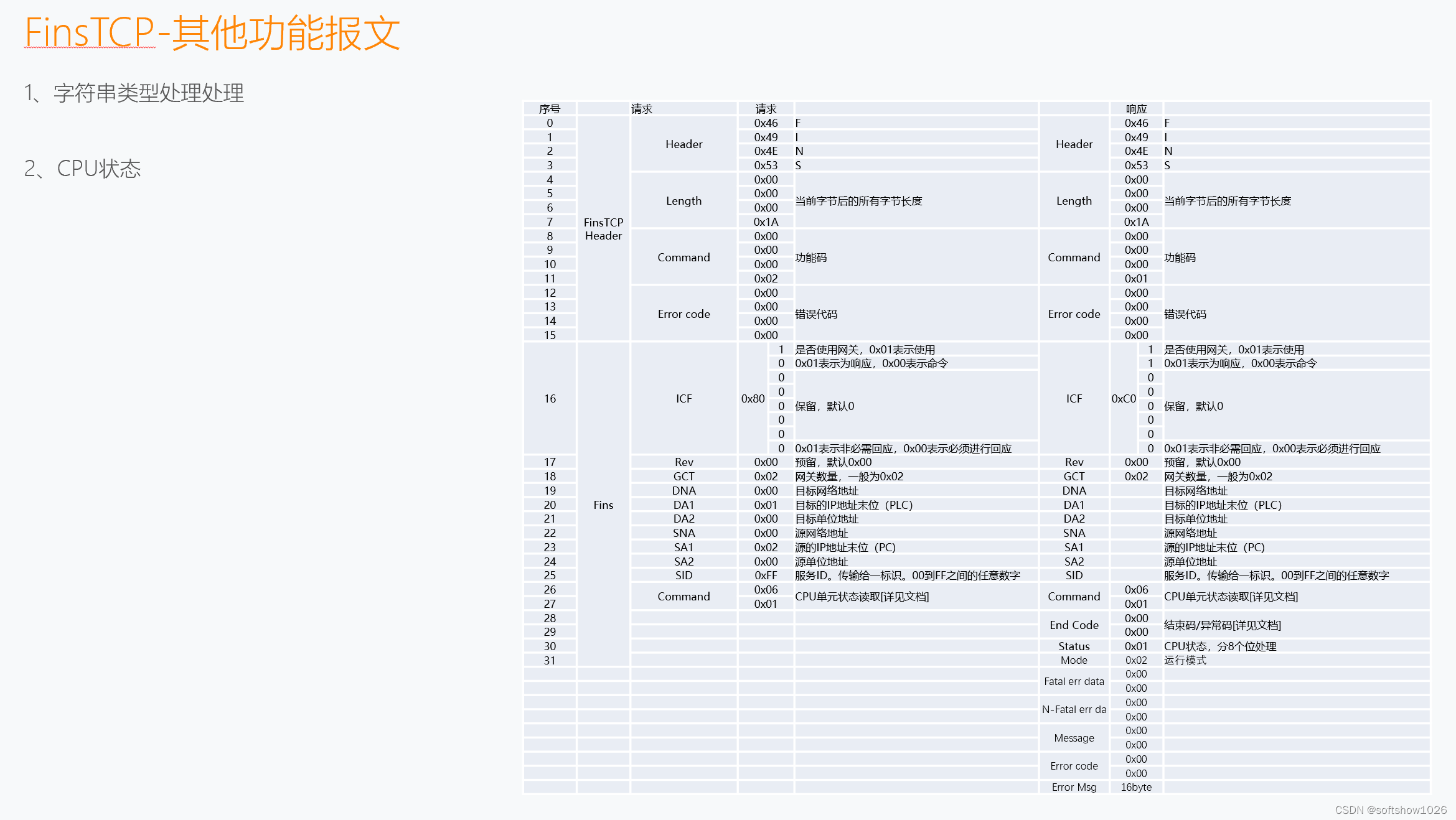Viewport: 1456px width, 820px height.
Task: Select request-side "SNA" field label
Action: [683, 533]
